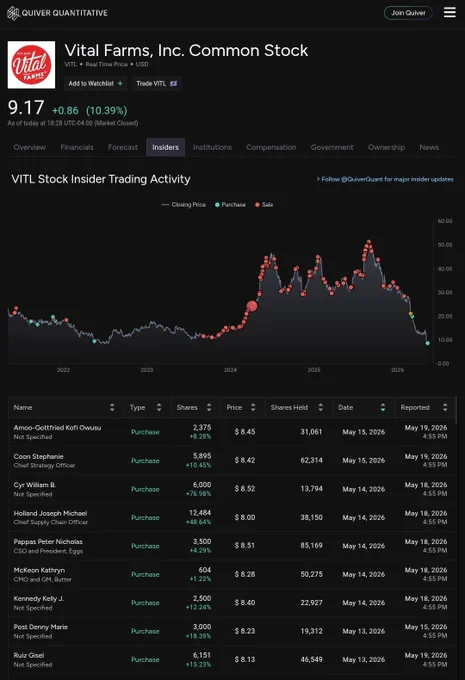Sort table by Shares column arrows

[209, 407]
